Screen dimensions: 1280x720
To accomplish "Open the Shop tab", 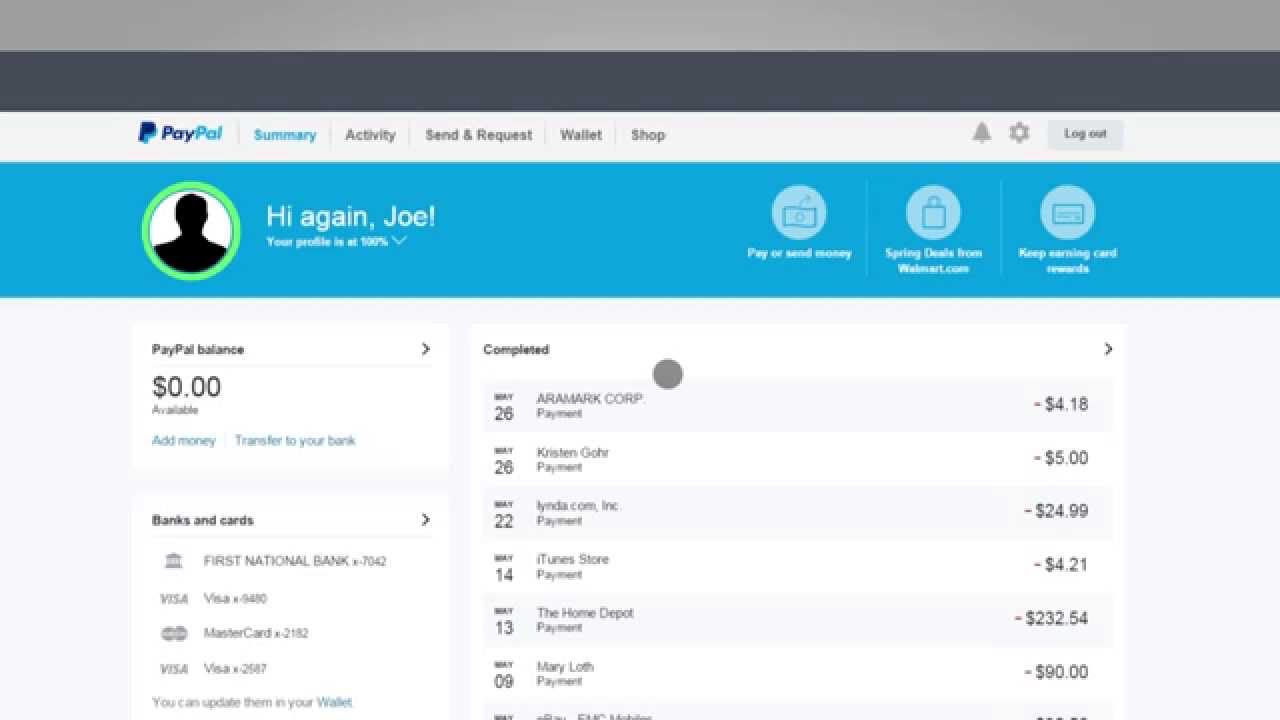I will coord(648,135).
